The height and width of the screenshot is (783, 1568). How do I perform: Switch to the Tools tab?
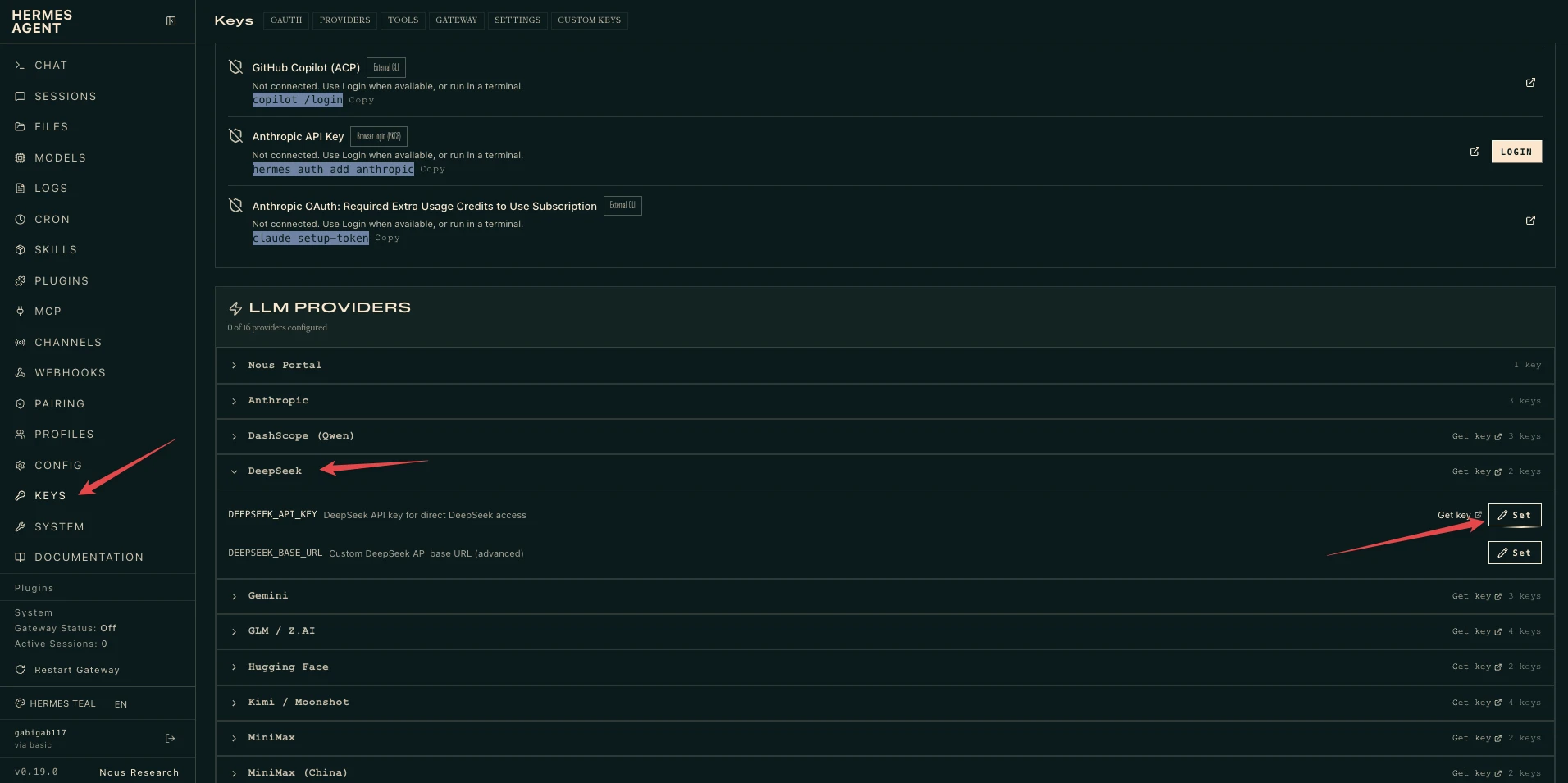point(403,20)
